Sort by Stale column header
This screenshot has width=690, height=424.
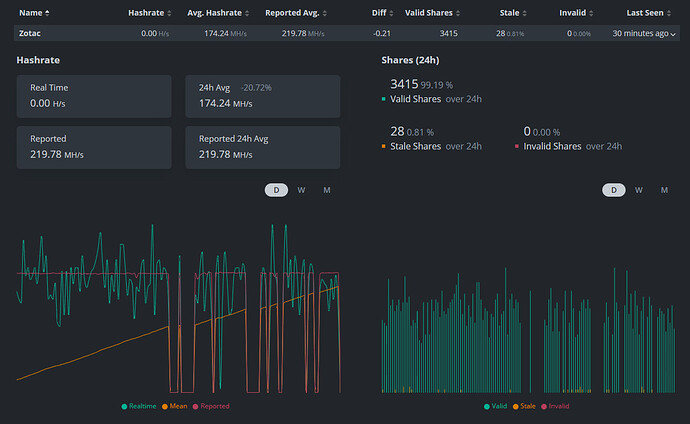tap(513, 13)
